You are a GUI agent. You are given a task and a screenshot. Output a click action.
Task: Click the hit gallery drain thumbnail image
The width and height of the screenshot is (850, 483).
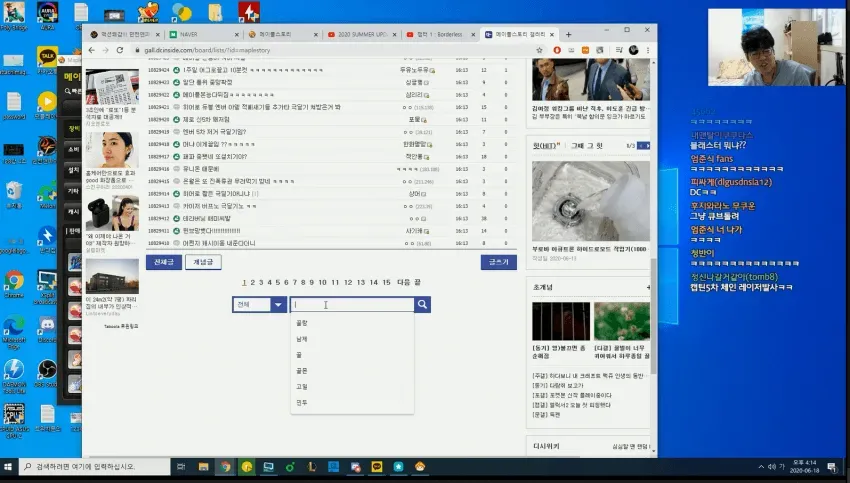[591, 201]
